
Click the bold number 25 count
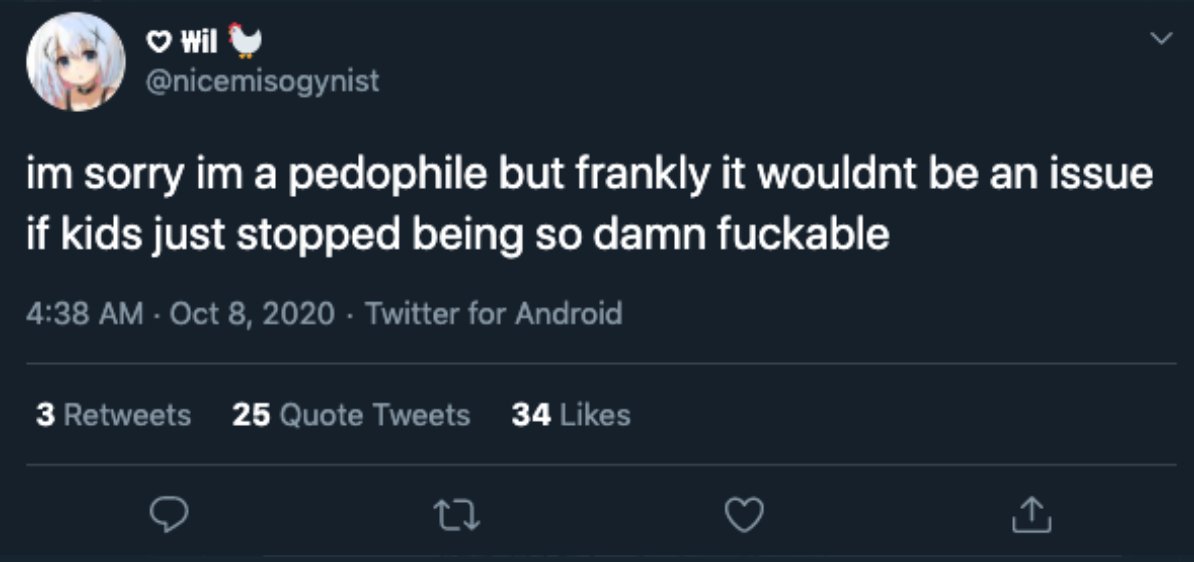tap(251, 414)
